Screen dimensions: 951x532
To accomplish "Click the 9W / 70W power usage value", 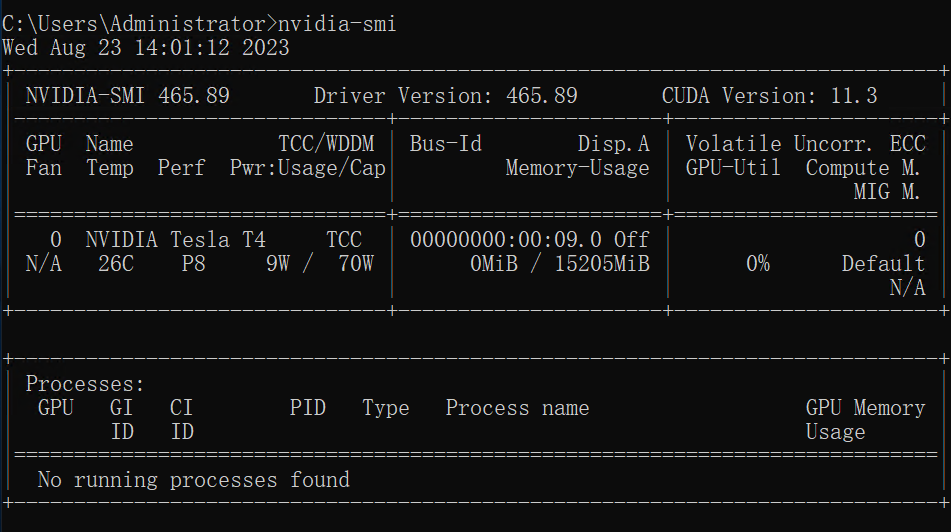I will tap(319, 264).
